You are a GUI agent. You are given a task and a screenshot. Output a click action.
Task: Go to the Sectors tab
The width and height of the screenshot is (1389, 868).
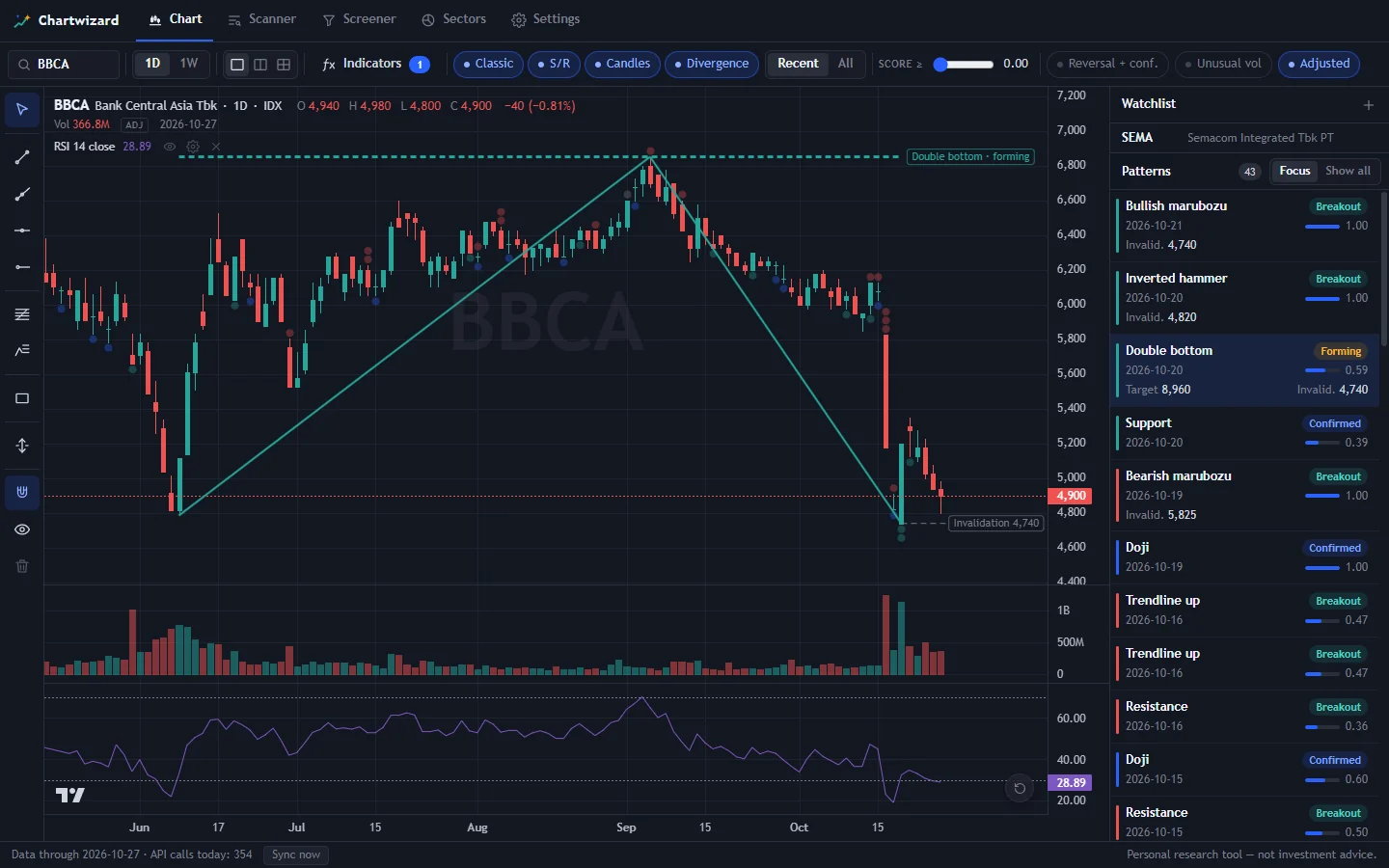click(454, 19)
